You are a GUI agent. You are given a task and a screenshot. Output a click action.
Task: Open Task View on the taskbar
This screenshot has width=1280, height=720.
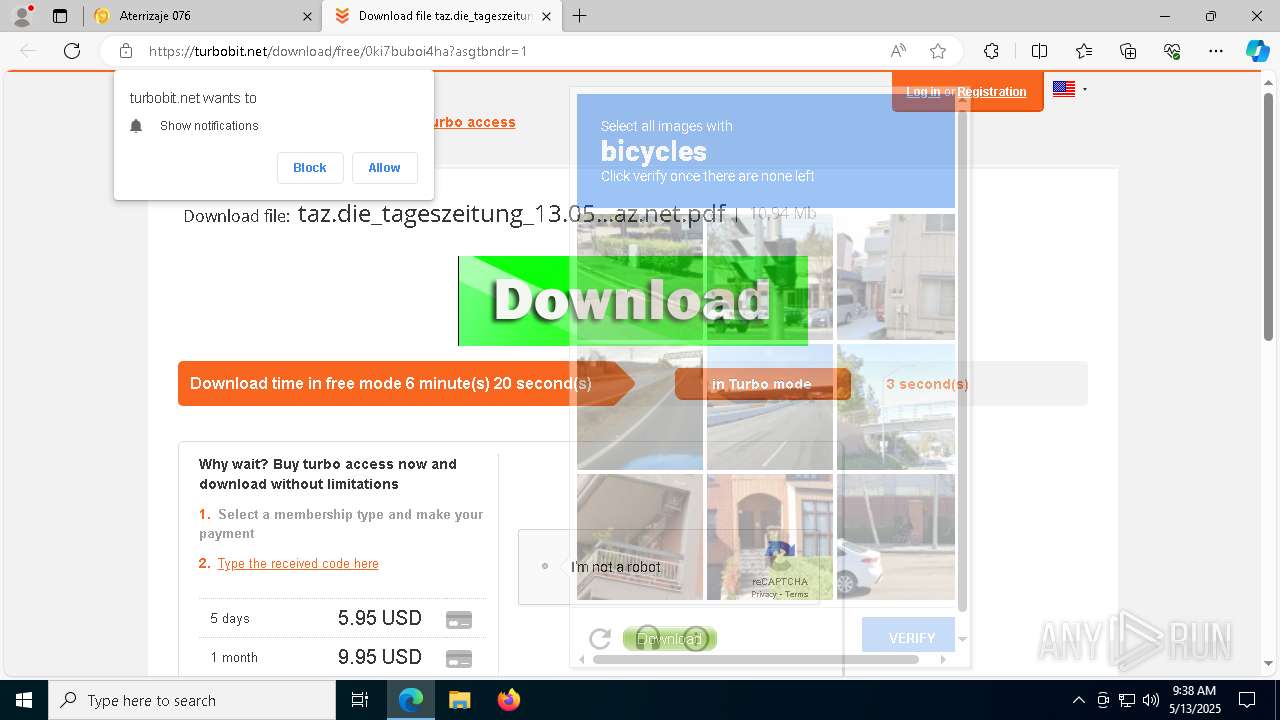point(360,700)
